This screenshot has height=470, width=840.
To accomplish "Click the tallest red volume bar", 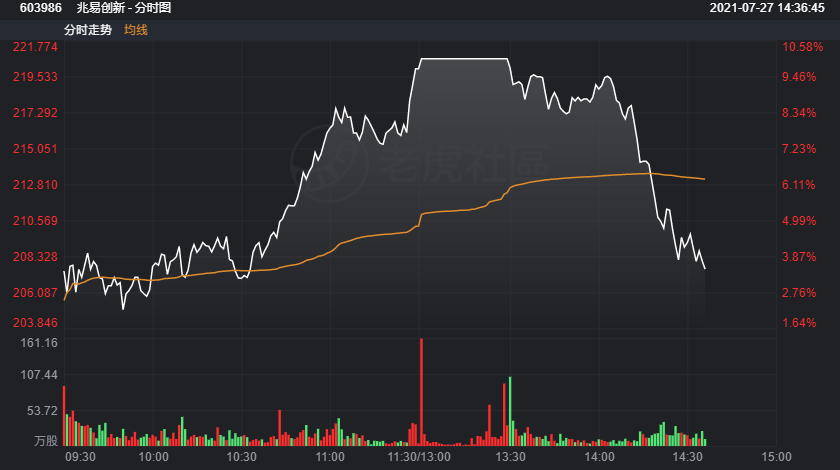I will click(422, 392).
